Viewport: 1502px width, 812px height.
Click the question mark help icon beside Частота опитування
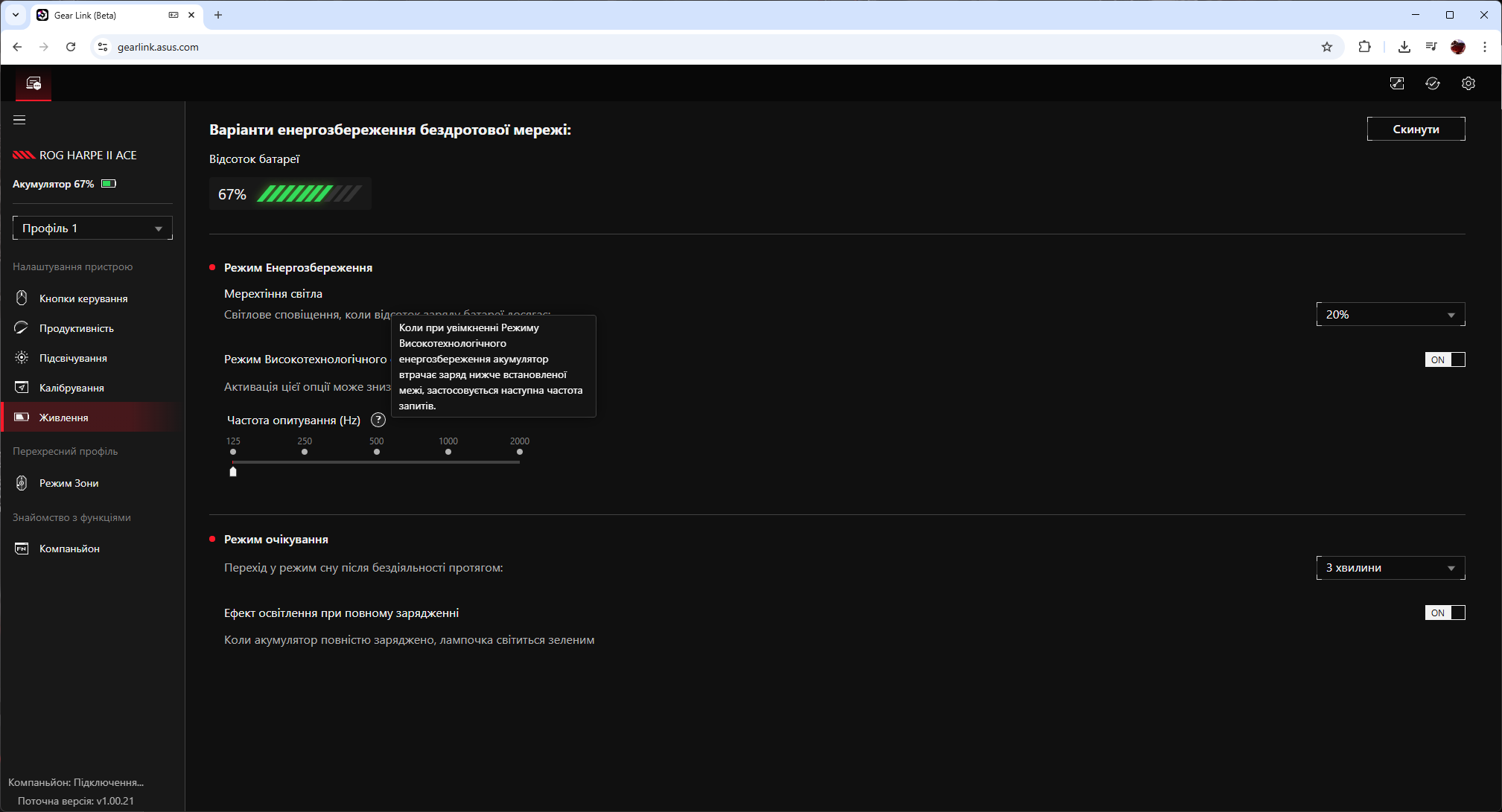378,420
